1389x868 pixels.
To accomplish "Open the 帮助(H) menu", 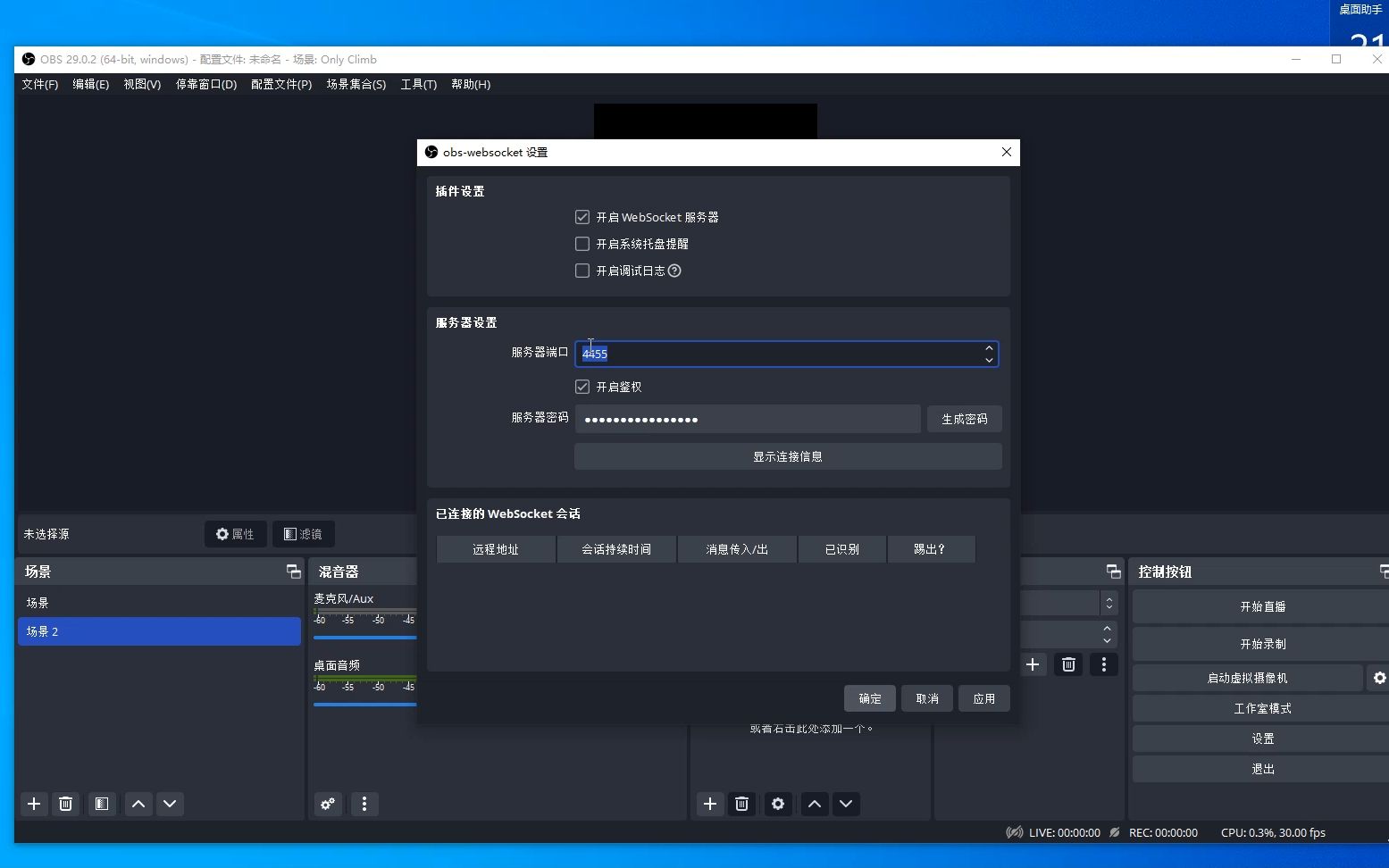I will (471, 84).
